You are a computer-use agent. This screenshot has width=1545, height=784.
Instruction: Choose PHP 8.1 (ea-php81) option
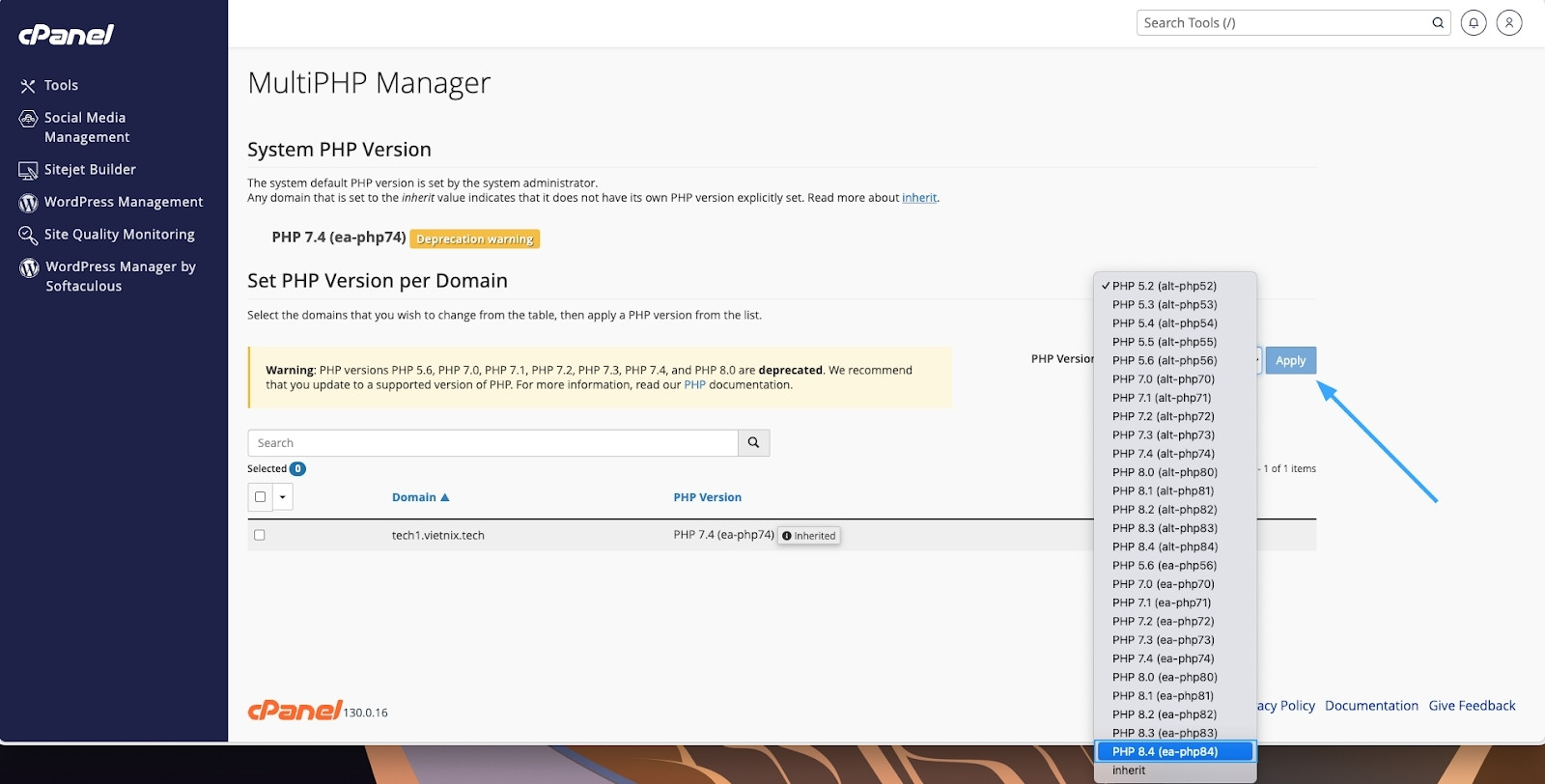point(1175,696)
